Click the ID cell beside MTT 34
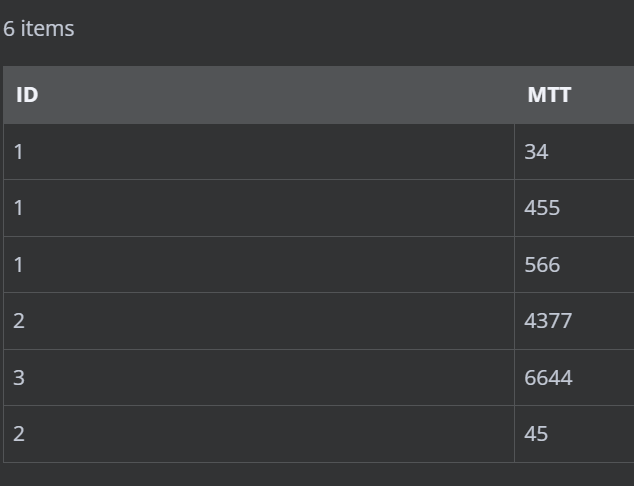Image resolution: width=634 pixels, height=486 pixels. [259, 152]
